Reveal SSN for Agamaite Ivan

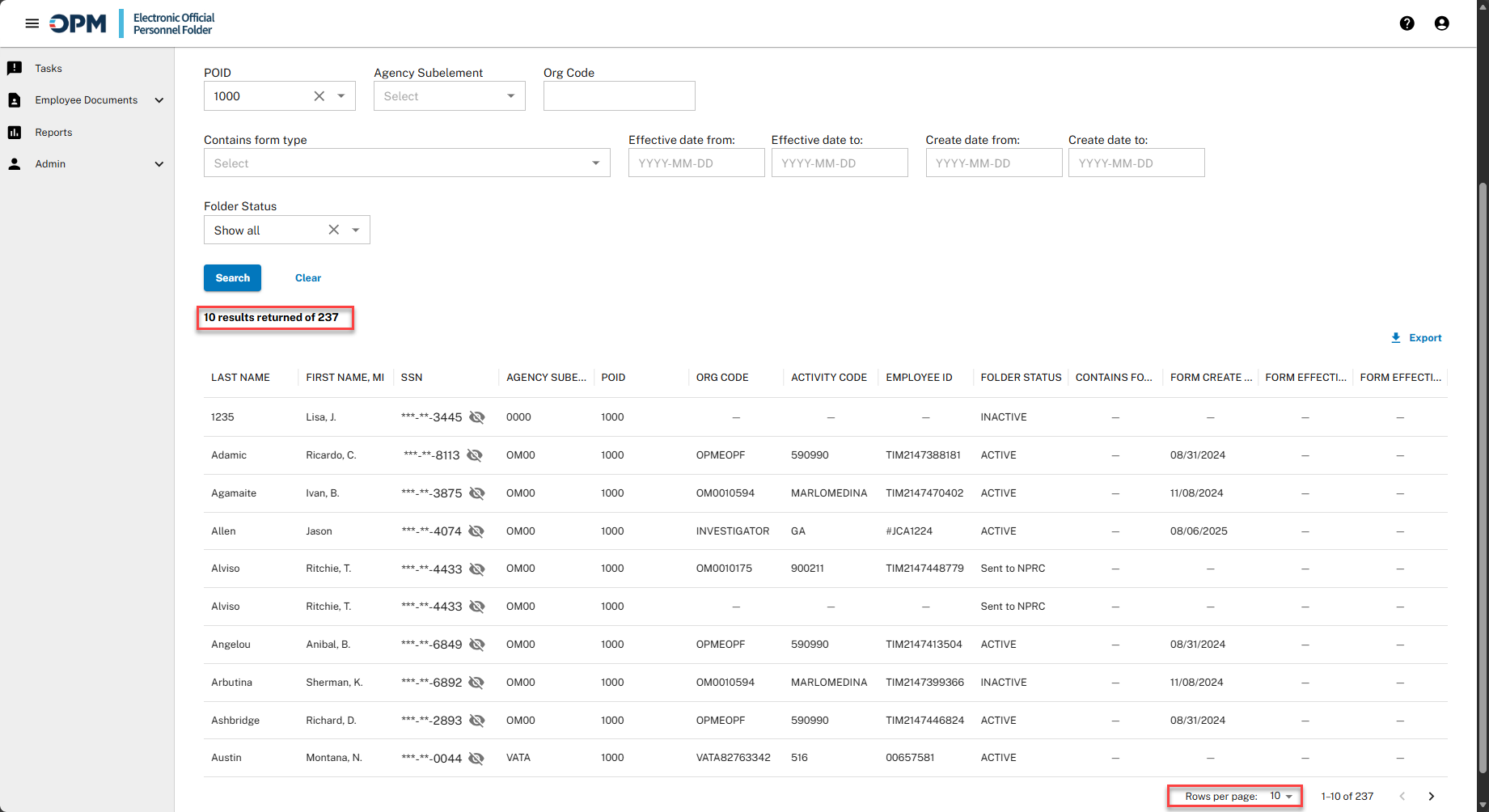coord(477,493)
